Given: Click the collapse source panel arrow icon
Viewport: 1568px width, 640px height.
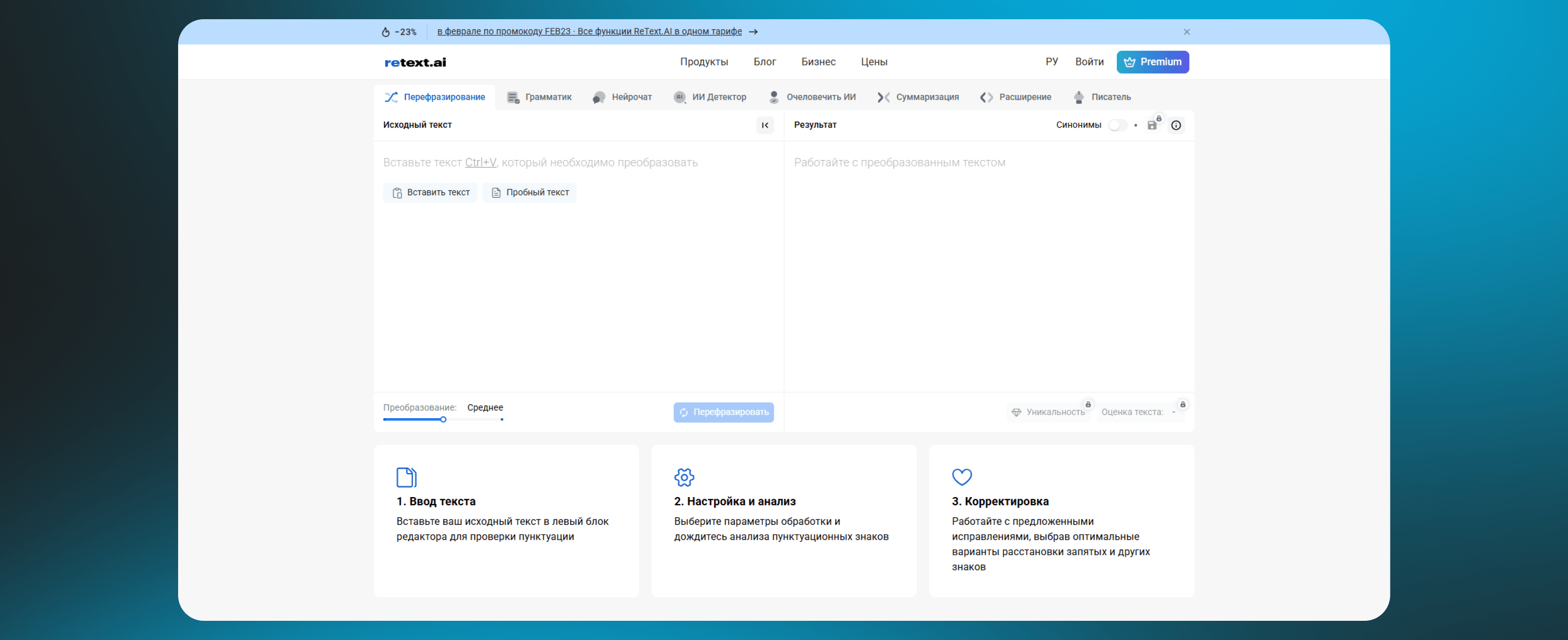Looking at the screenshot, I should pyautogui.click(x=764, y=125).
